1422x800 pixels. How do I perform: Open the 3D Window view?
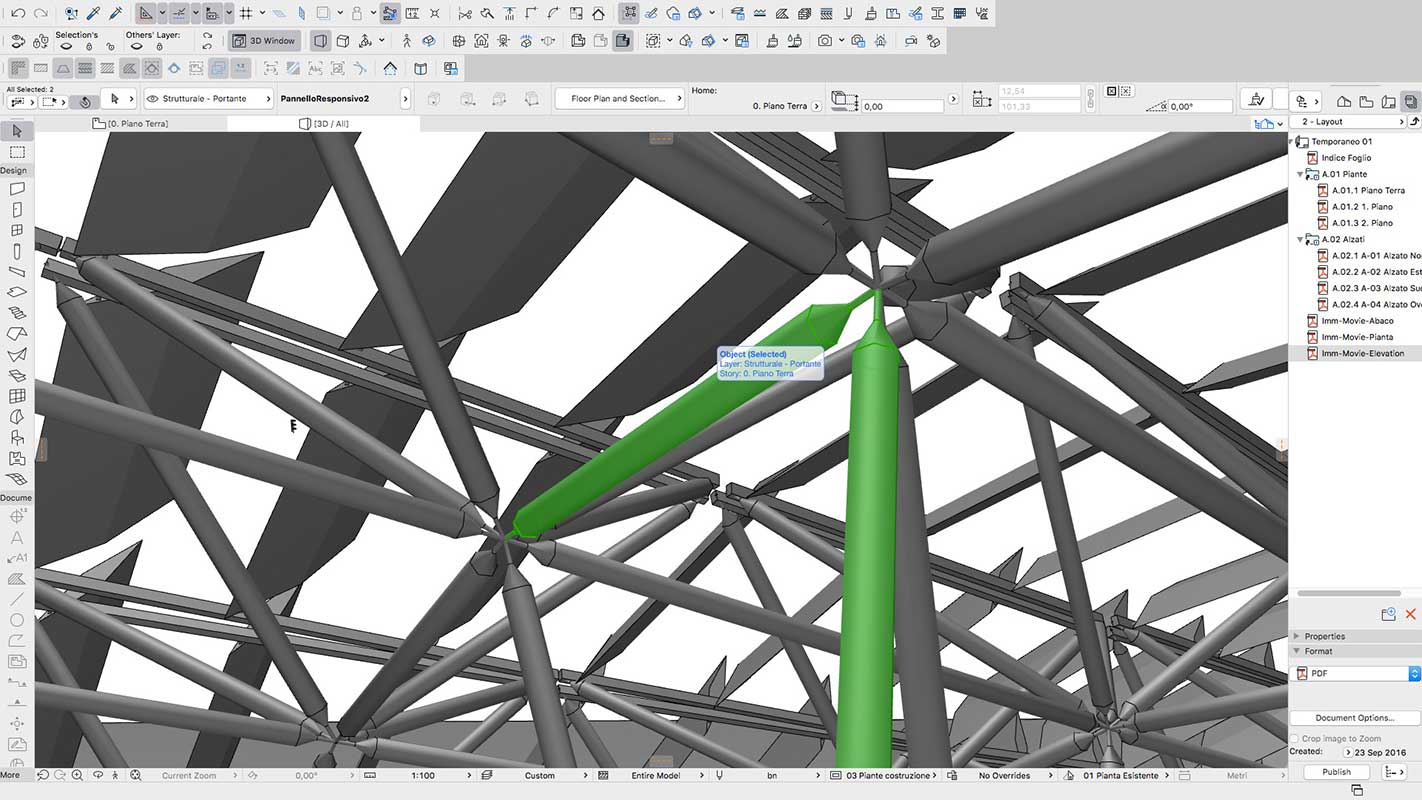[262, 40]
